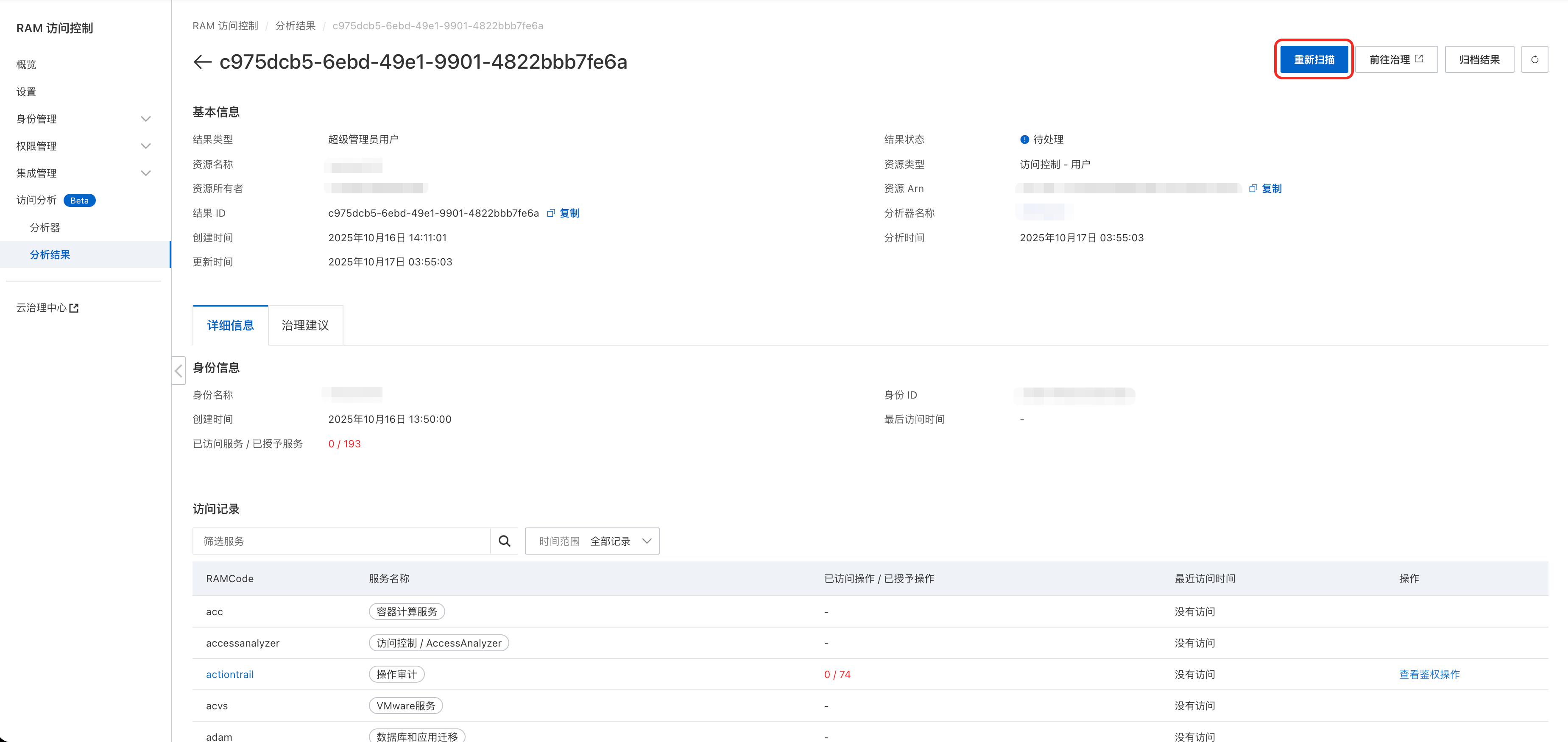This screenshot has width=1568, height=742.
Task: Click the 前往治理 button
Action: click(x=1396, y=59)
